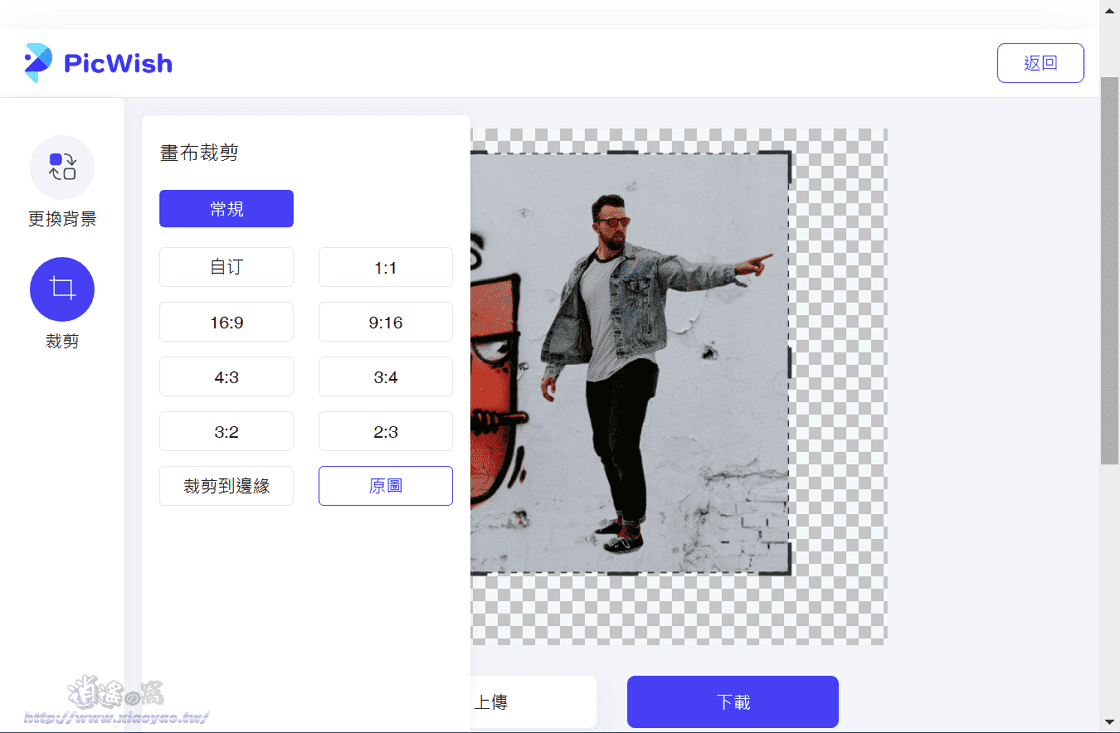Select the 16:9 aspect ratio
This screenshot has height=733, width=1120.
point(226,322)
